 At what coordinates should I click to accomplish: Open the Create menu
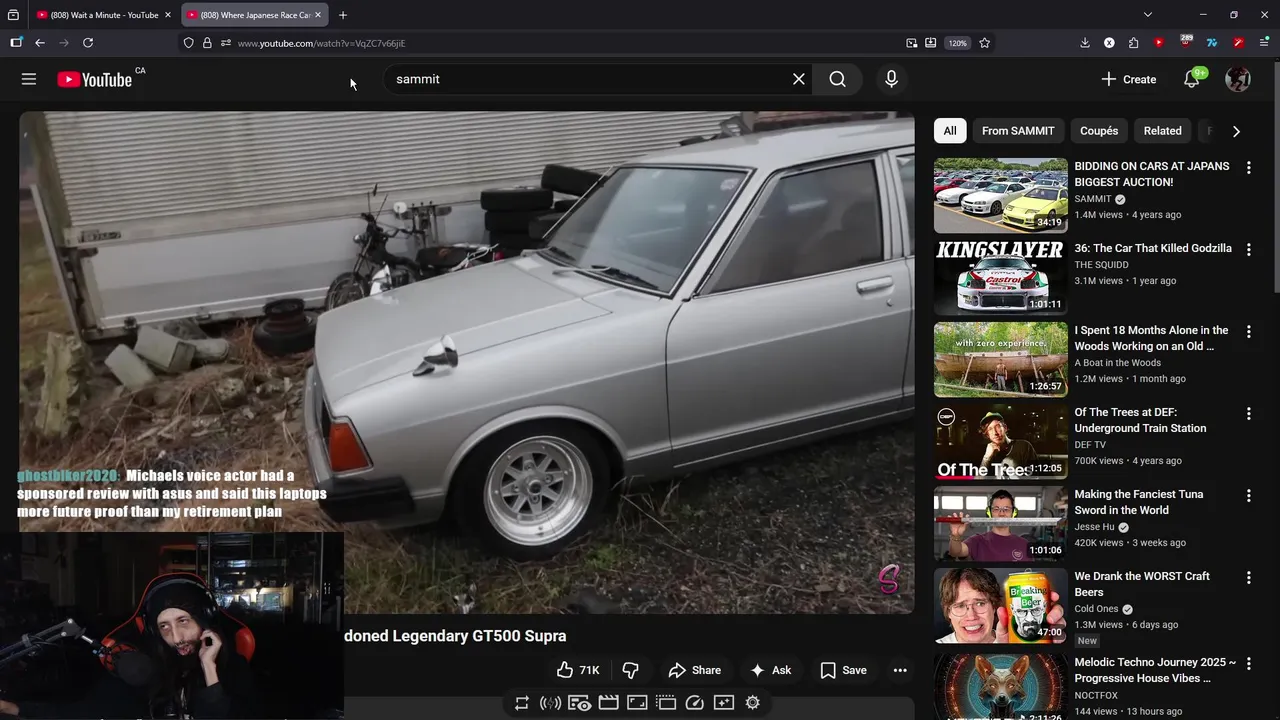1129,79
